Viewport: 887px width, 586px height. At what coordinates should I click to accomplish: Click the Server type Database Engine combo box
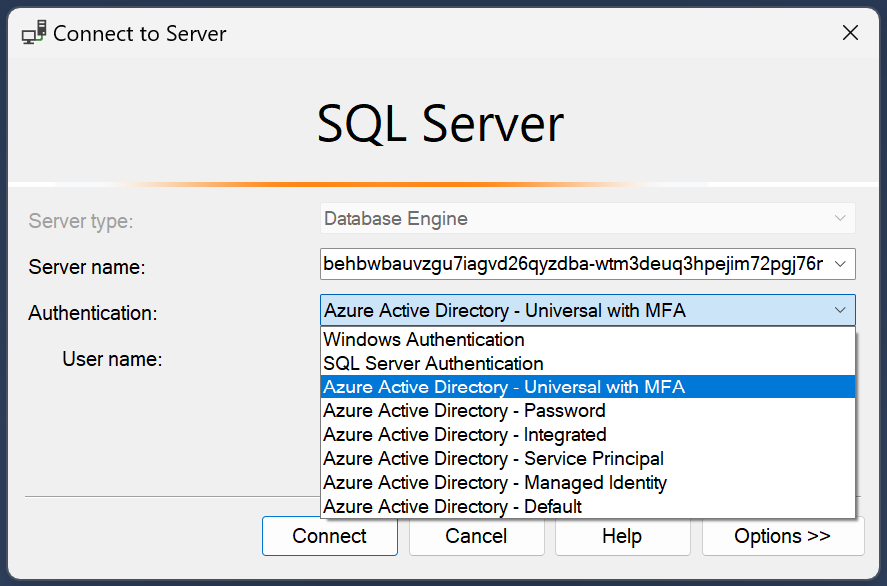[x=588, y=218]
